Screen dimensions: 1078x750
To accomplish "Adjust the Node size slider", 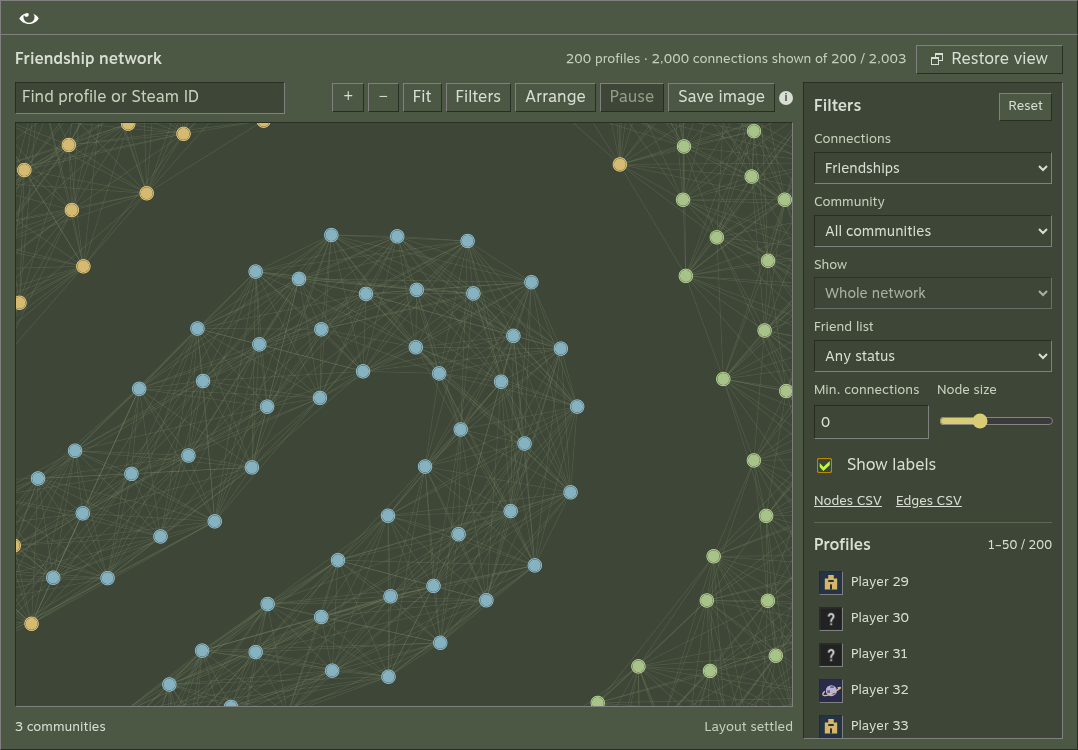I will point(996,421).
